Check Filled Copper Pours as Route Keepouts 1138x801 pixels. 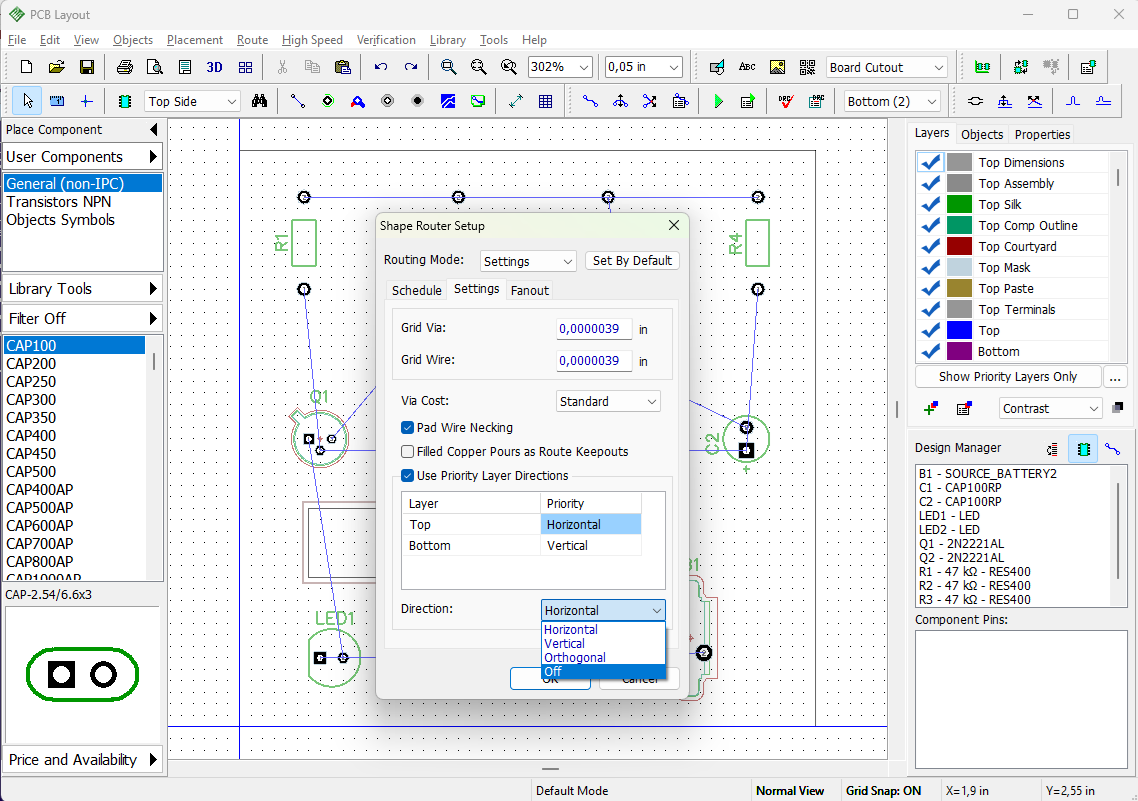tap(407, 452)
